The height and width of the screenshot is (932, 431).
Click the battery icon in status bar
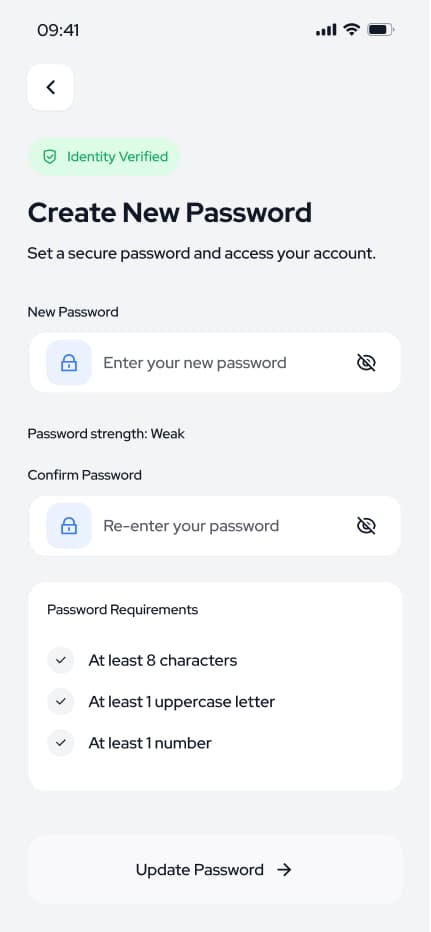[380, 30]
